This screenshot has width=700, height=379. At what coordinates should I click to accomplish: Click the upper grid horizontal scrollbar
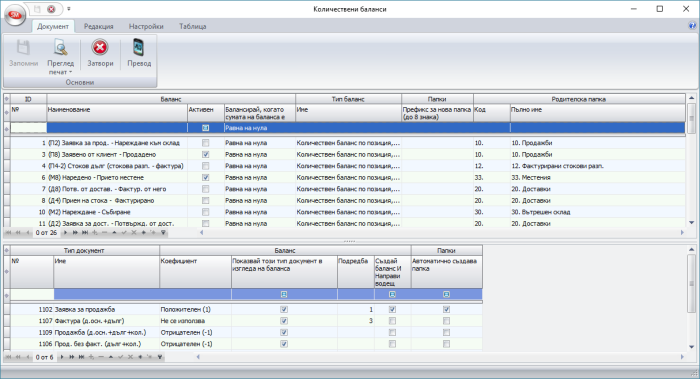442,233
